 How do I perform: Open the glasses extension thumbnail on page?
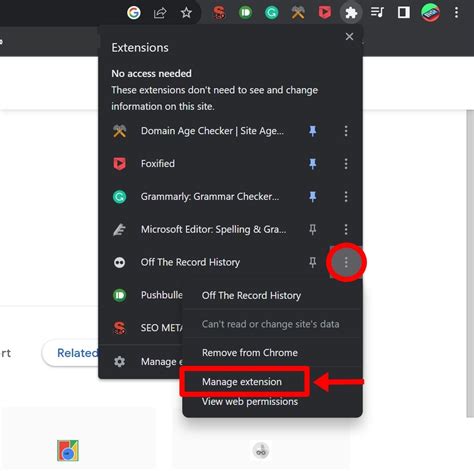[261, 451]
